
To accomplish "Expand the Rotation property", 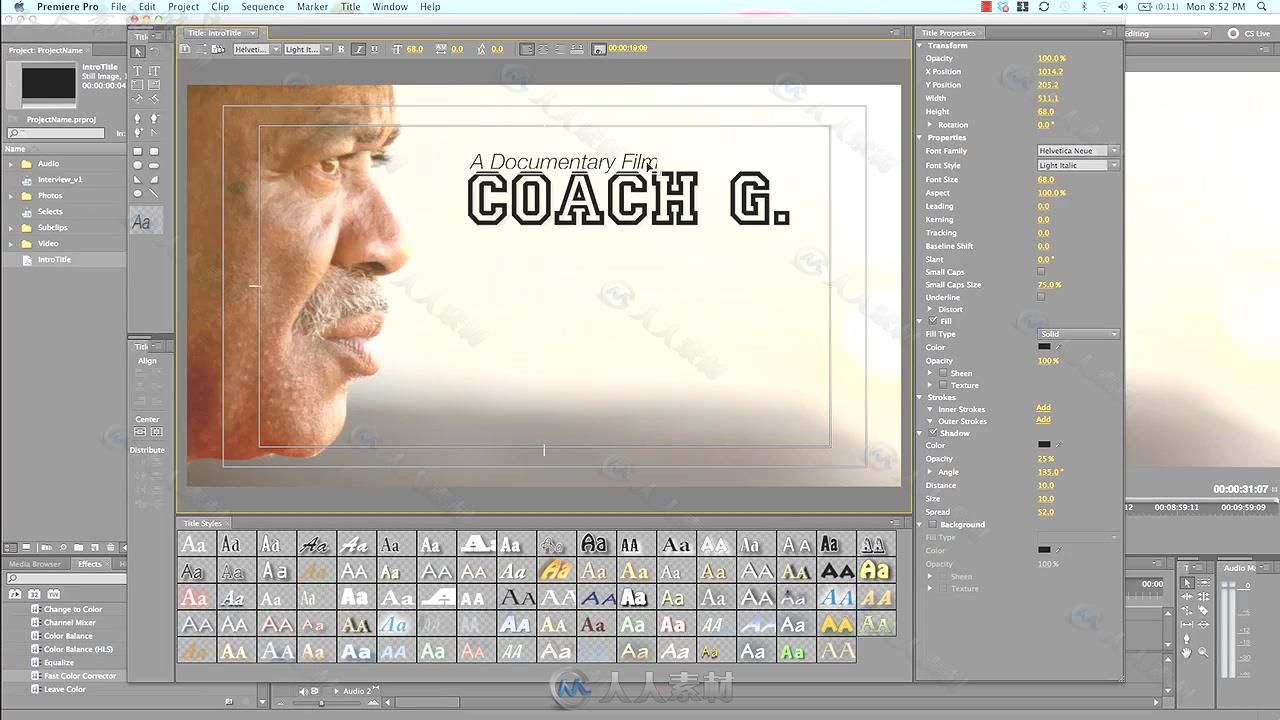I will click(930, 125).
